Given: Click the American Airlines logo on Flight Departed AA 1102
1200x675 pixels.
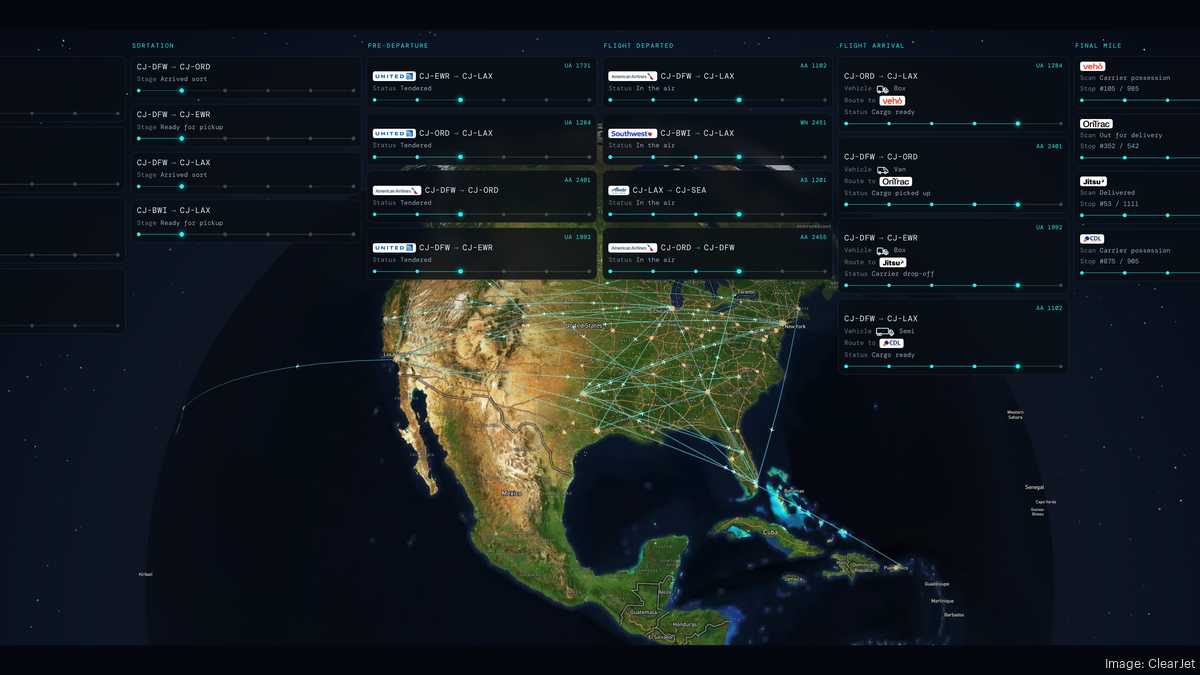Looking at the screenshot, I should tap(633, 76).
